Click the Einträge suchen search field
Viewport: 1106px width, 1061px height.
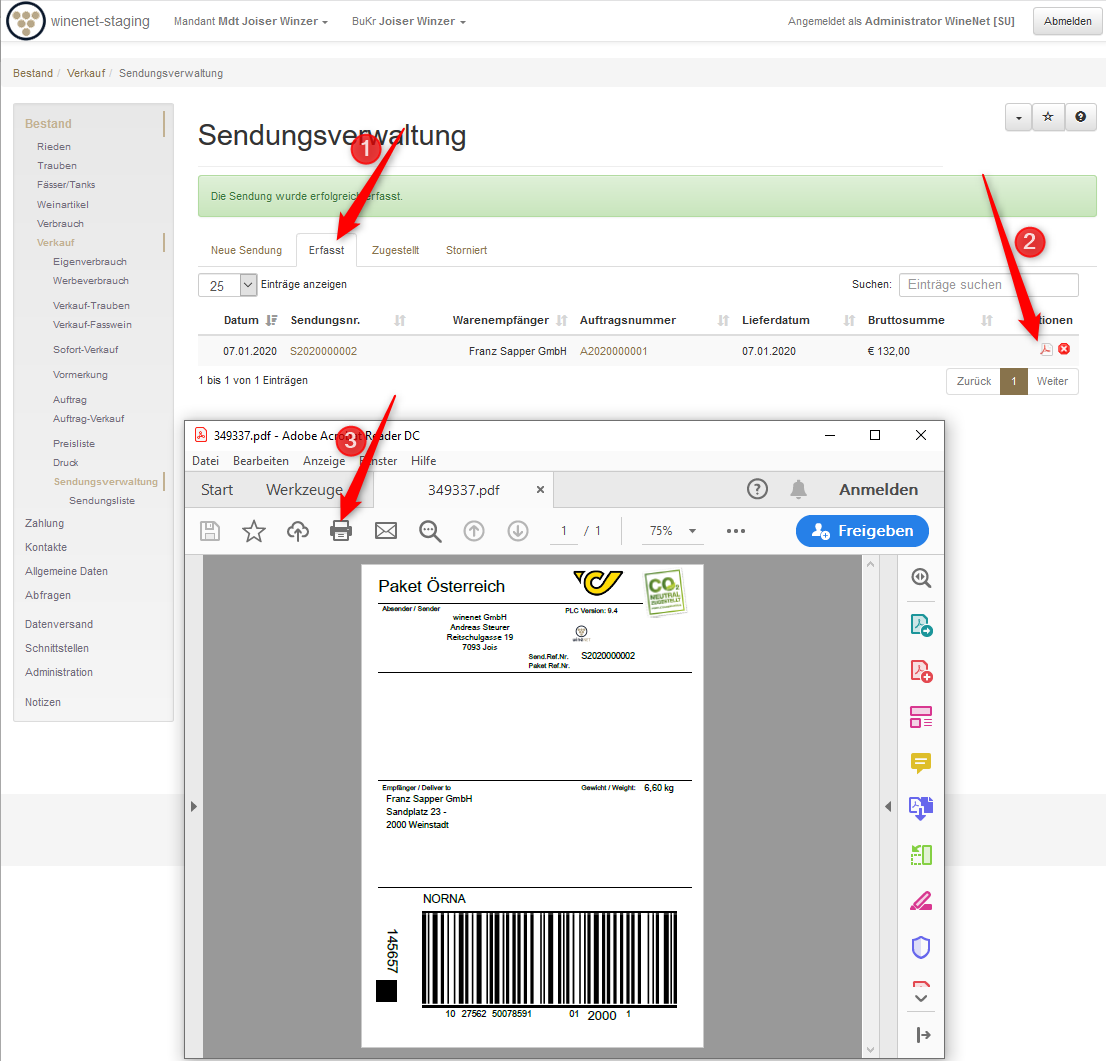(x=988, y=285)
